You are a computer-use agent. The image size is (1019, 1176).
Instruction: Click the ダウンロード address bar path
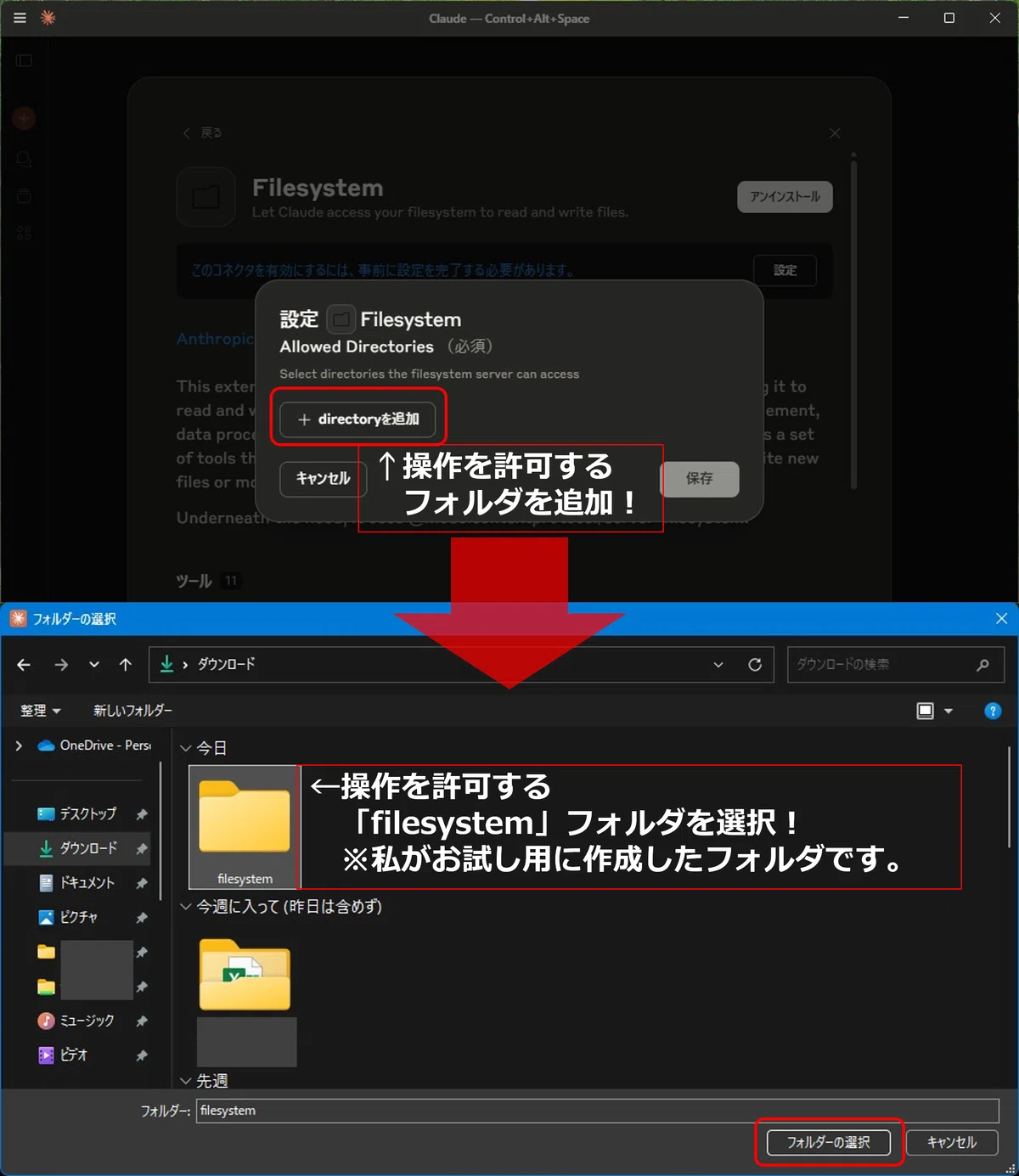(x=226, y=664)
